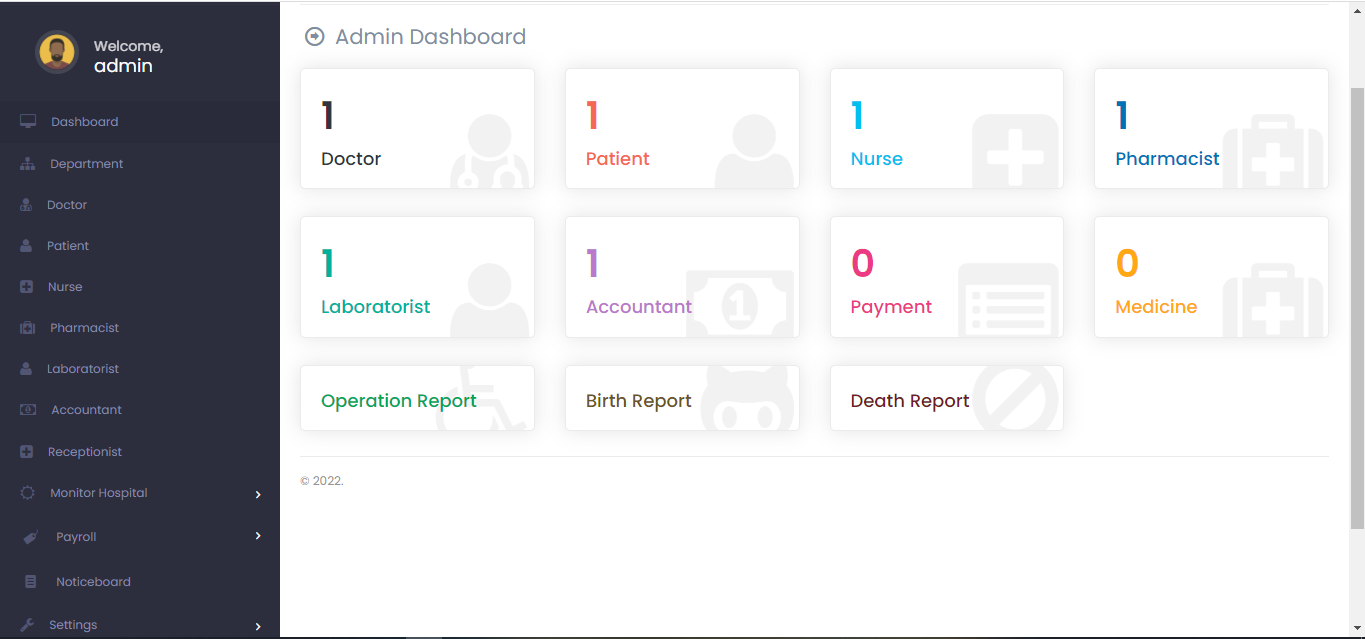This screenshot has width=1365, height=639.
Task: Open the Operation Report card
Action: point(417,399)
